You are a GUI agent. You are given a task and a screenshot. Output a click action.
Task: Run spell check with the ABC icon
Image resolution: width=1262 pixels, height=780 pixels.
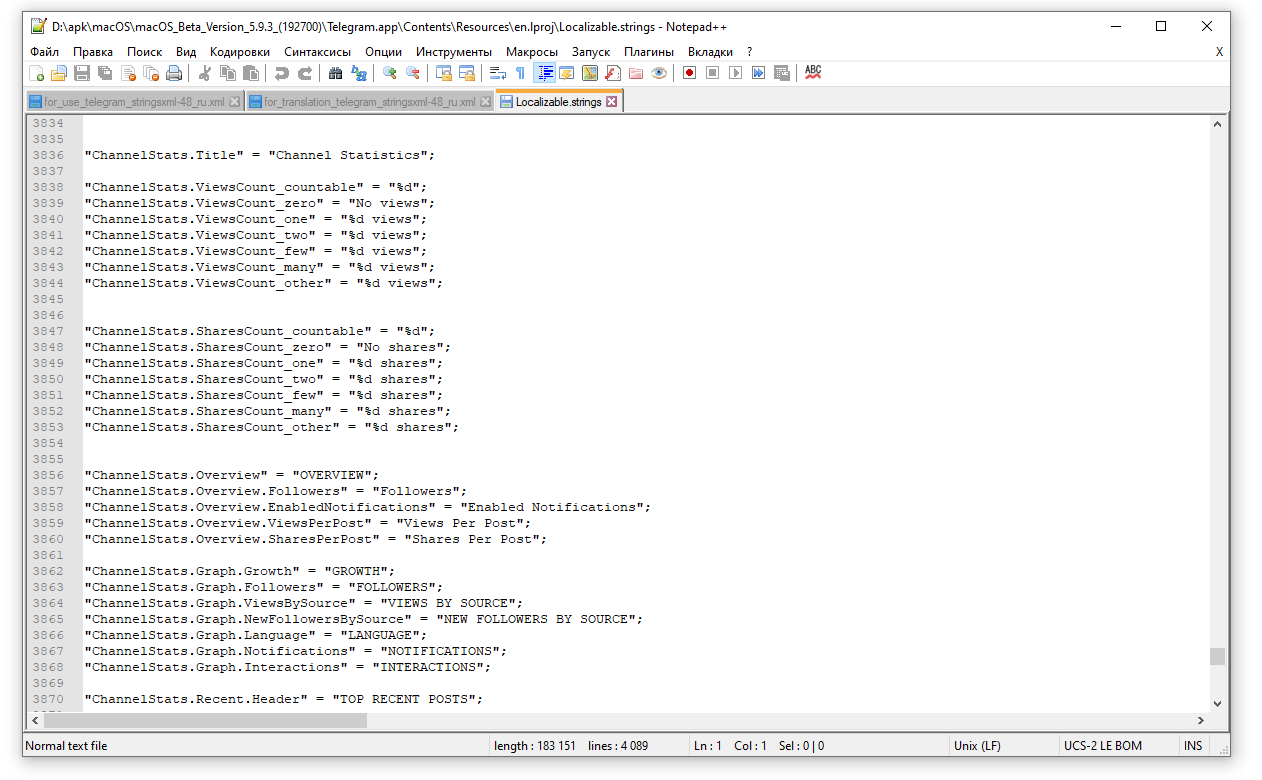point(813,73)
